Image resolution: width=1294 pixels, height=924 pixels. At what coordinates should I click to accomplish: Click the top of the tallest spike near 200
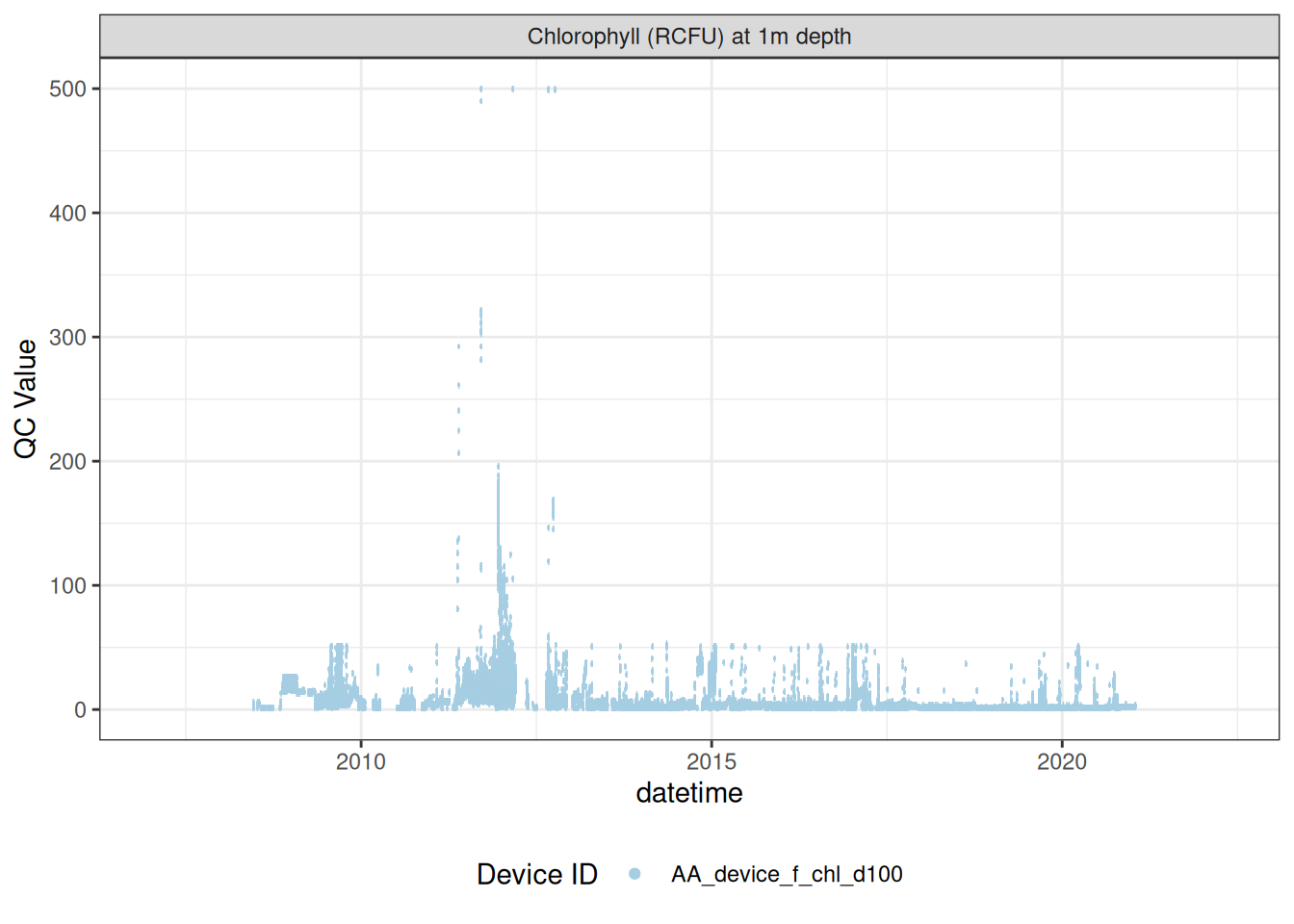click(498, 467)
